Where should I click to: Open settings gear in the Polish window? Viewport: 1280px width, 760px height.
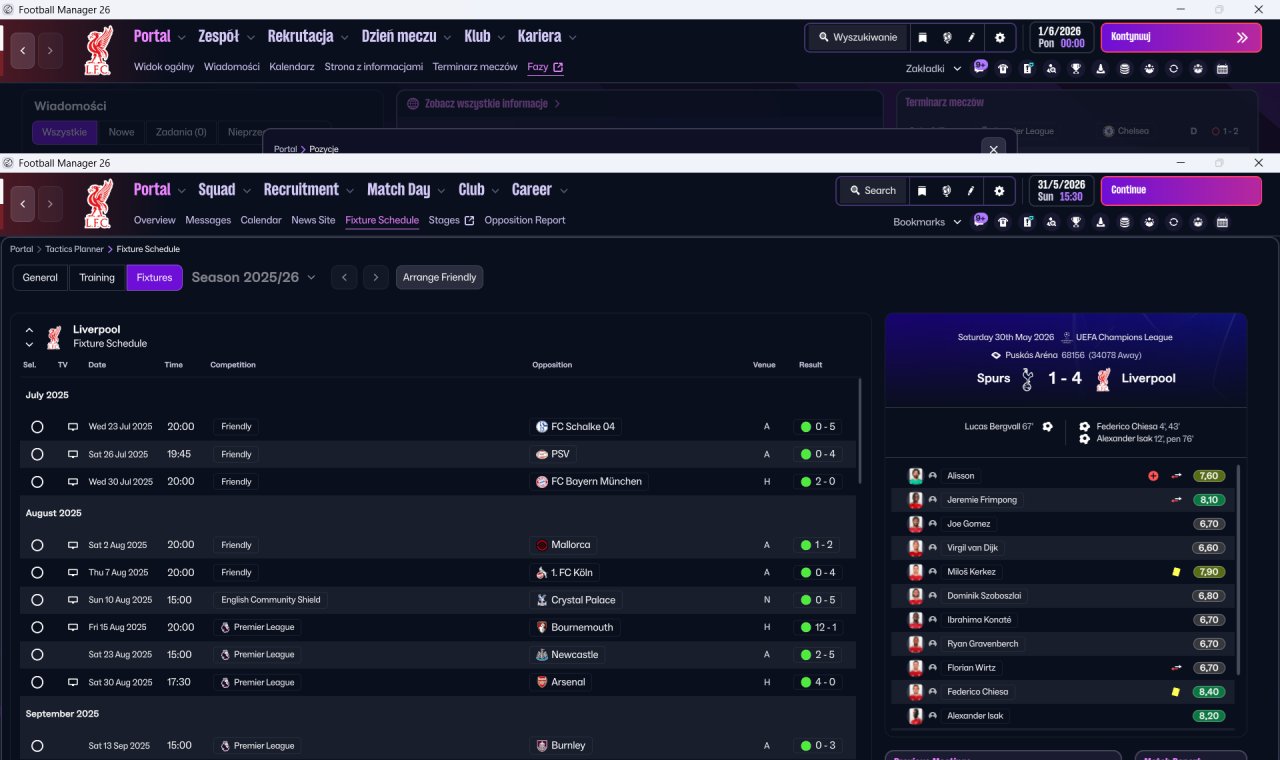click(x=999, y=38)
